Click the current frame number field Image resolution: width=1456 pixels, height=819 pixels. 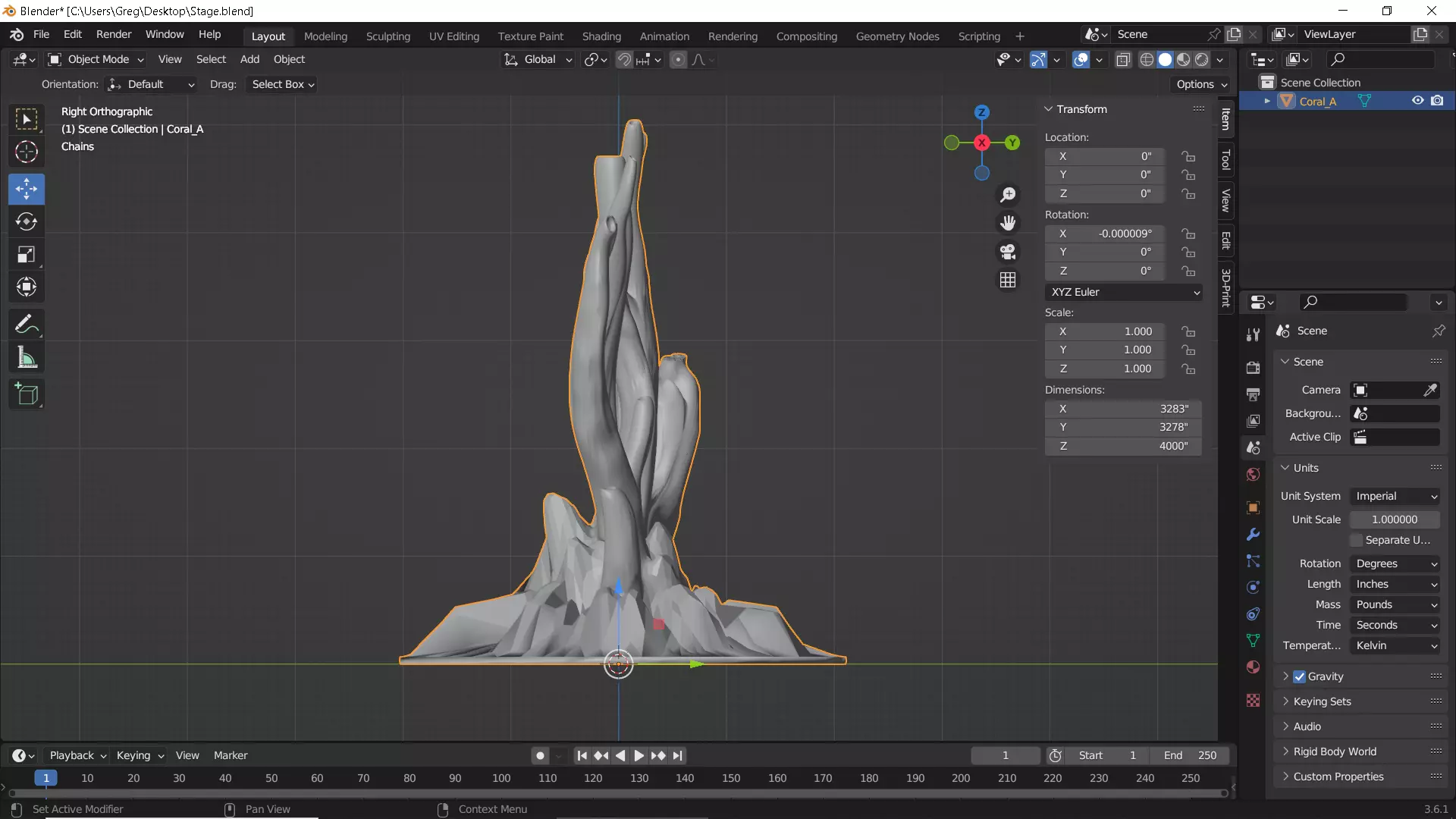[x=1006, y=755]
